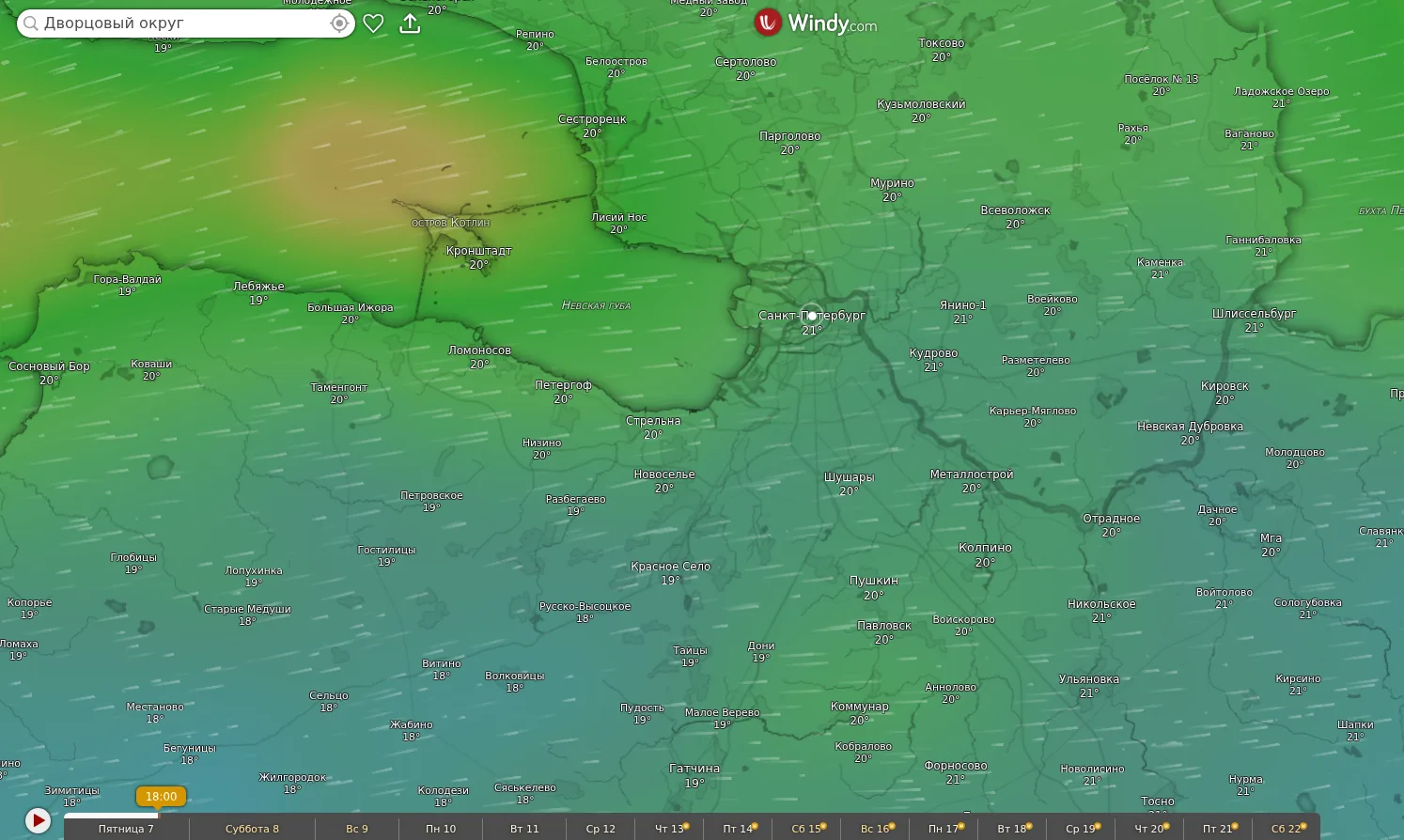
Task: Select premium day Вт 18 on timeline
Action: pos(1012,829)
